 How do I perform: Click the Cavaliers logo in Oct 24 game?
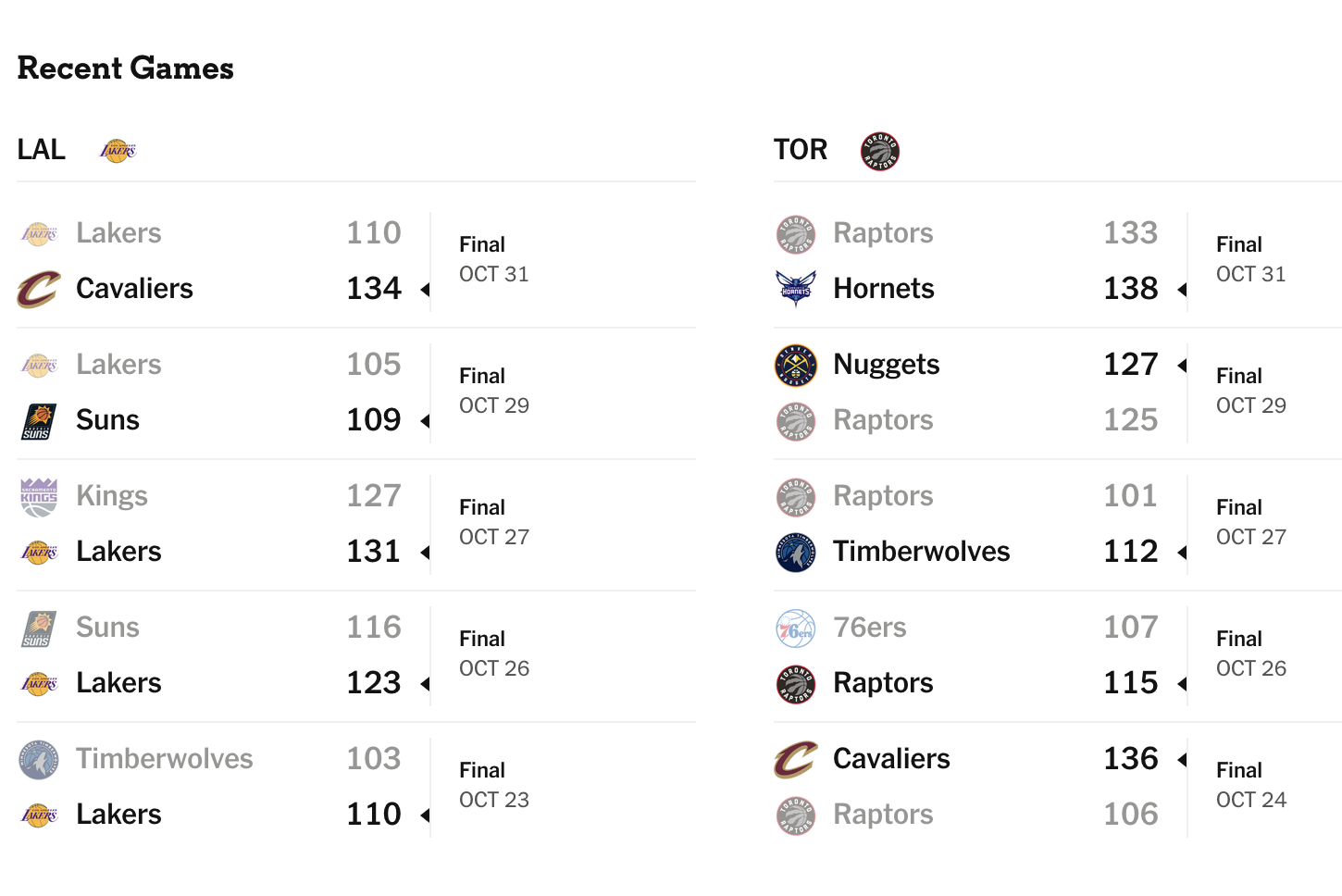click(796, 760)
